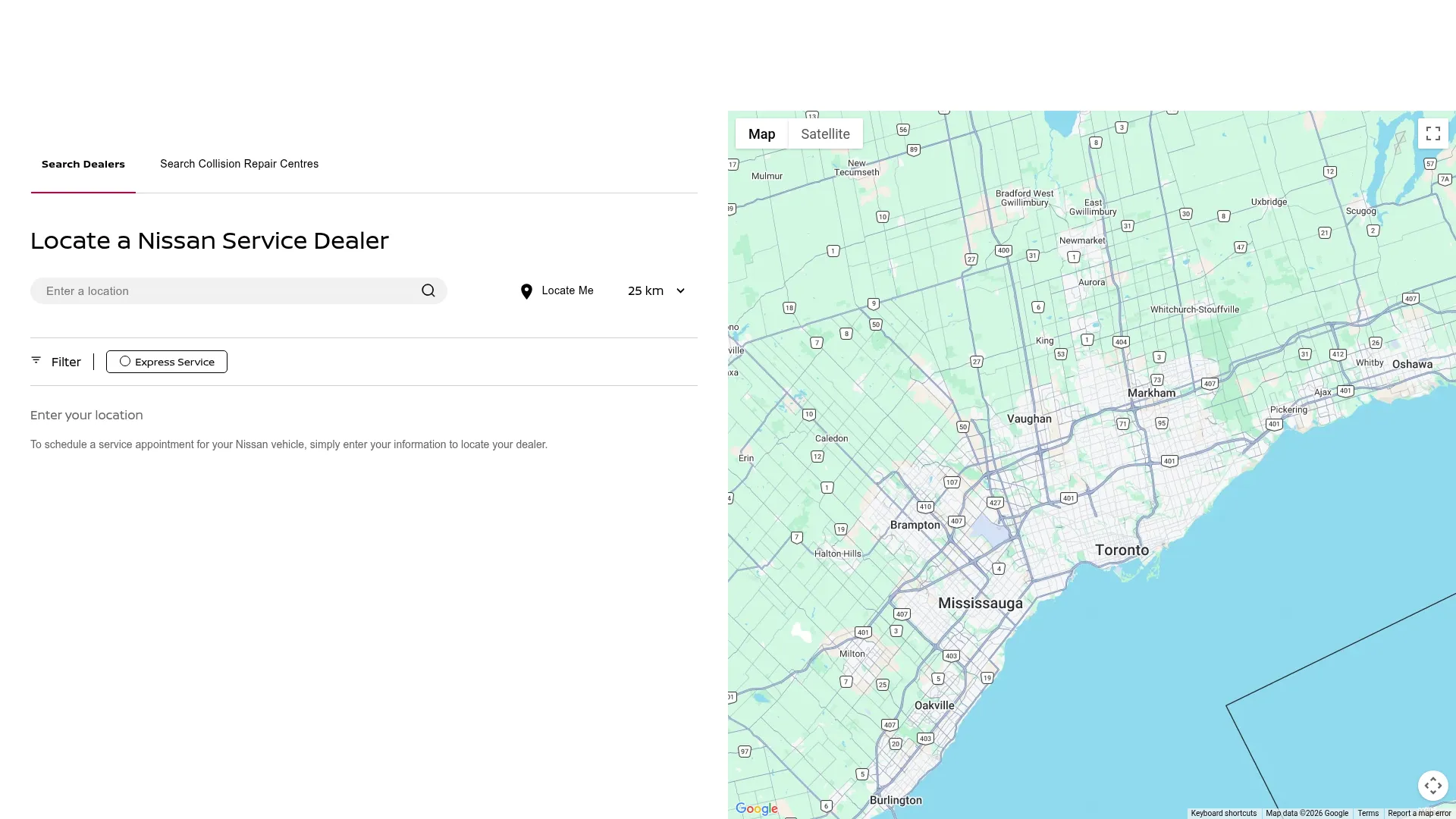Toggle the Express Service filter

click(167, 362)
